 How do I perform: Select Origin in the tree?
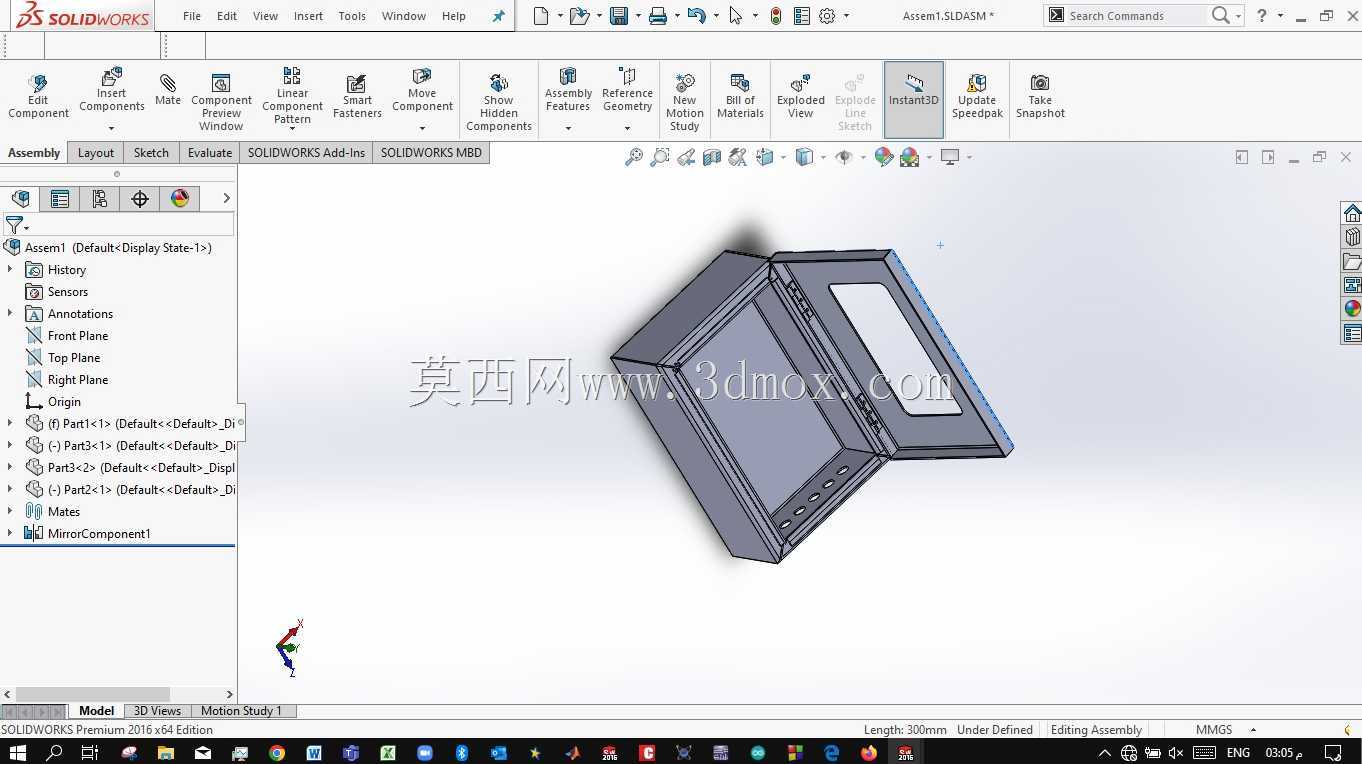[64, 402]
